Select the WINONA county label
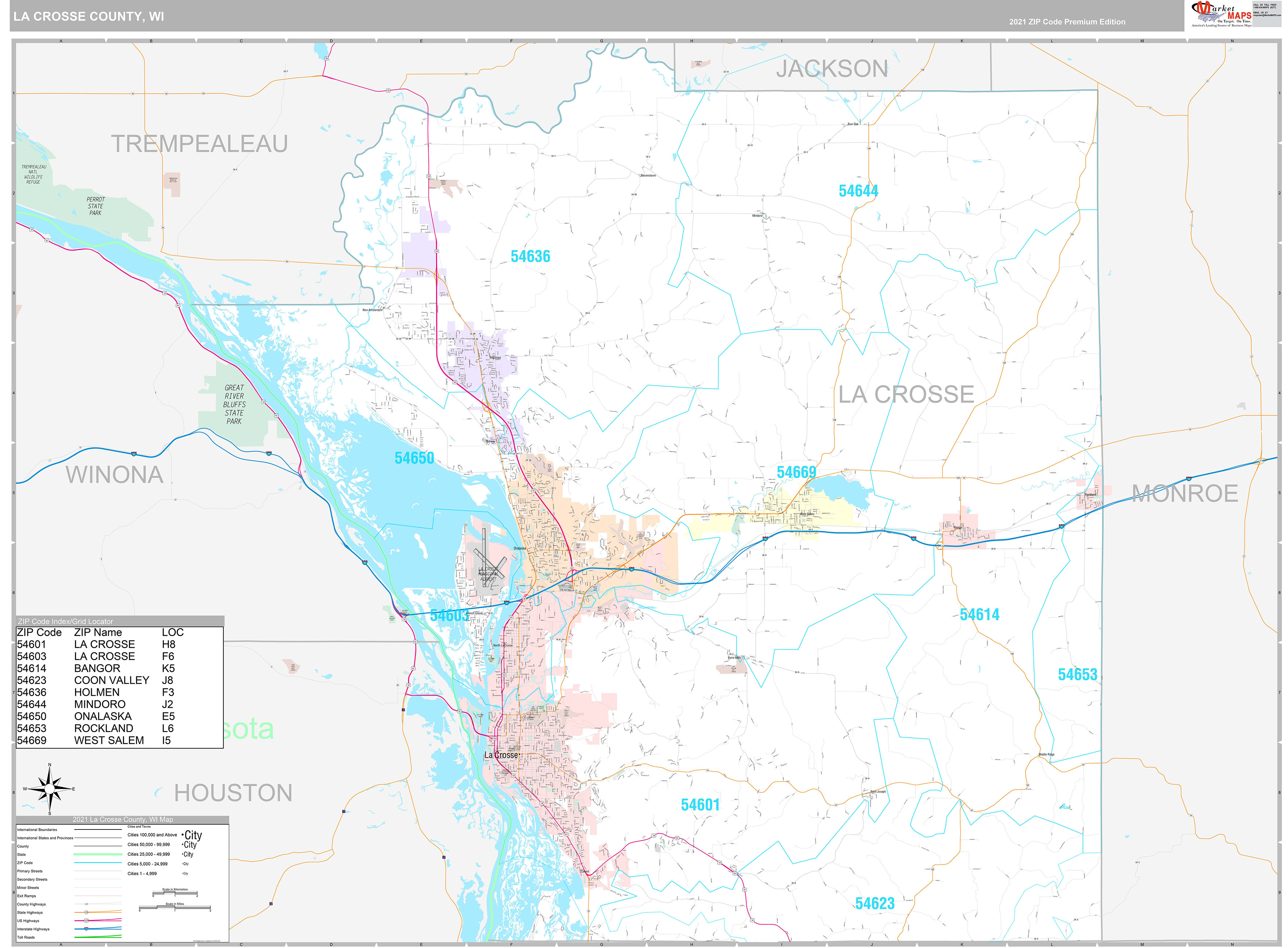The image size is (1288, 948). click(x=115, y=475)
